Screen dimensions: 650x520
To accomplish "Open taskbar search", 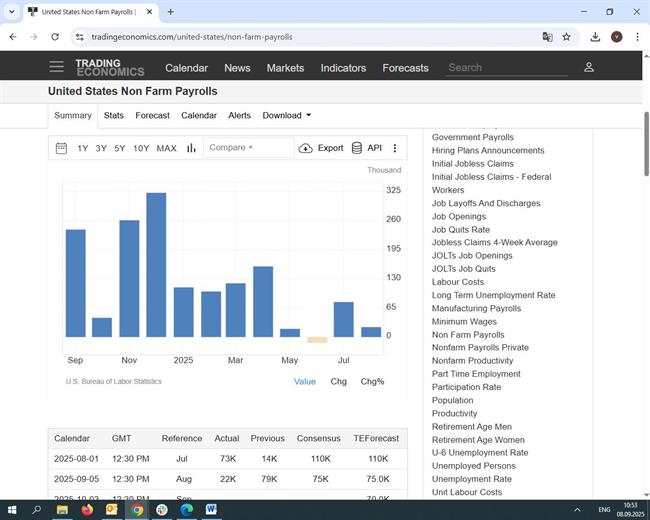I will point(36,509).
